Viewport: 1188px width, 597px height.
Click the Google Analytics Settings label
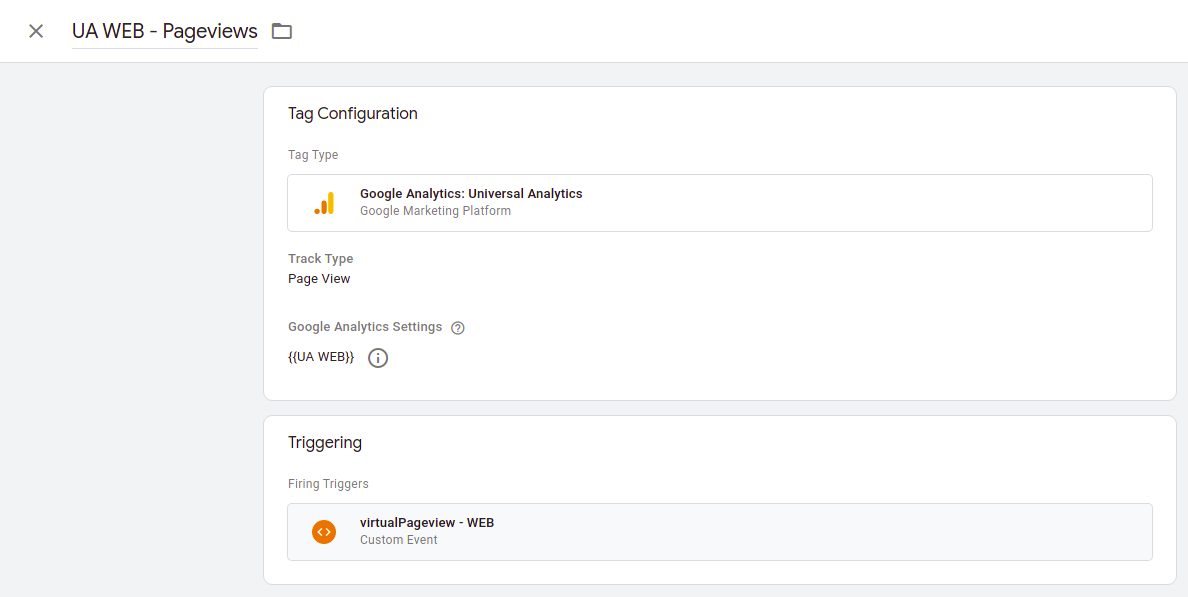pos(364,327)
